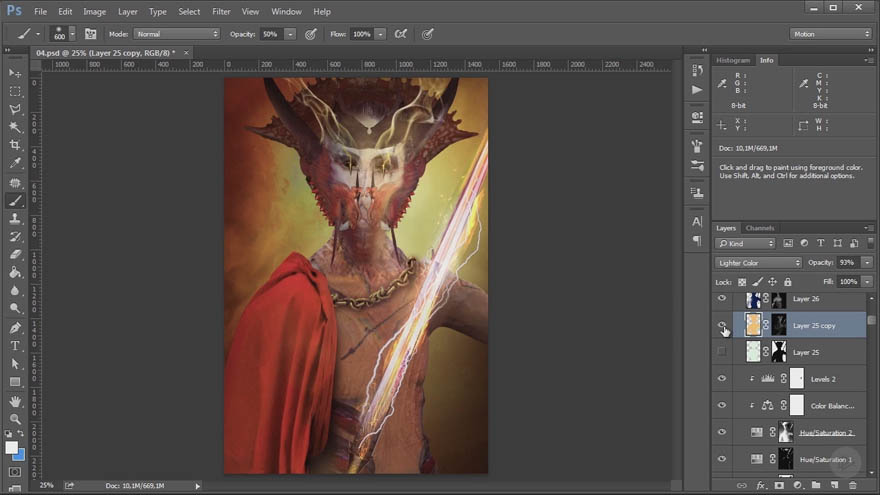Screen dimensions: 880x495
Task: Open the layer Opacity dropdown arrow
Action: point(867,263)
